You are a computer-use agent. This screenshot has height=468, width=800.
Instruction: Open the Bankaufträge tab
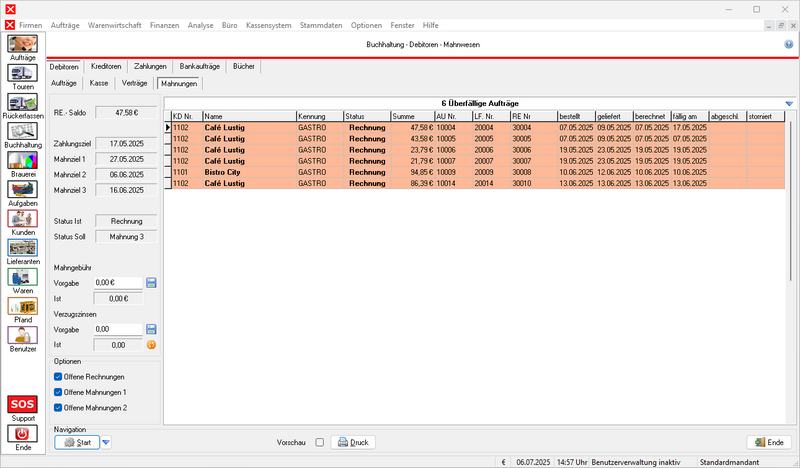click(200, 66)
